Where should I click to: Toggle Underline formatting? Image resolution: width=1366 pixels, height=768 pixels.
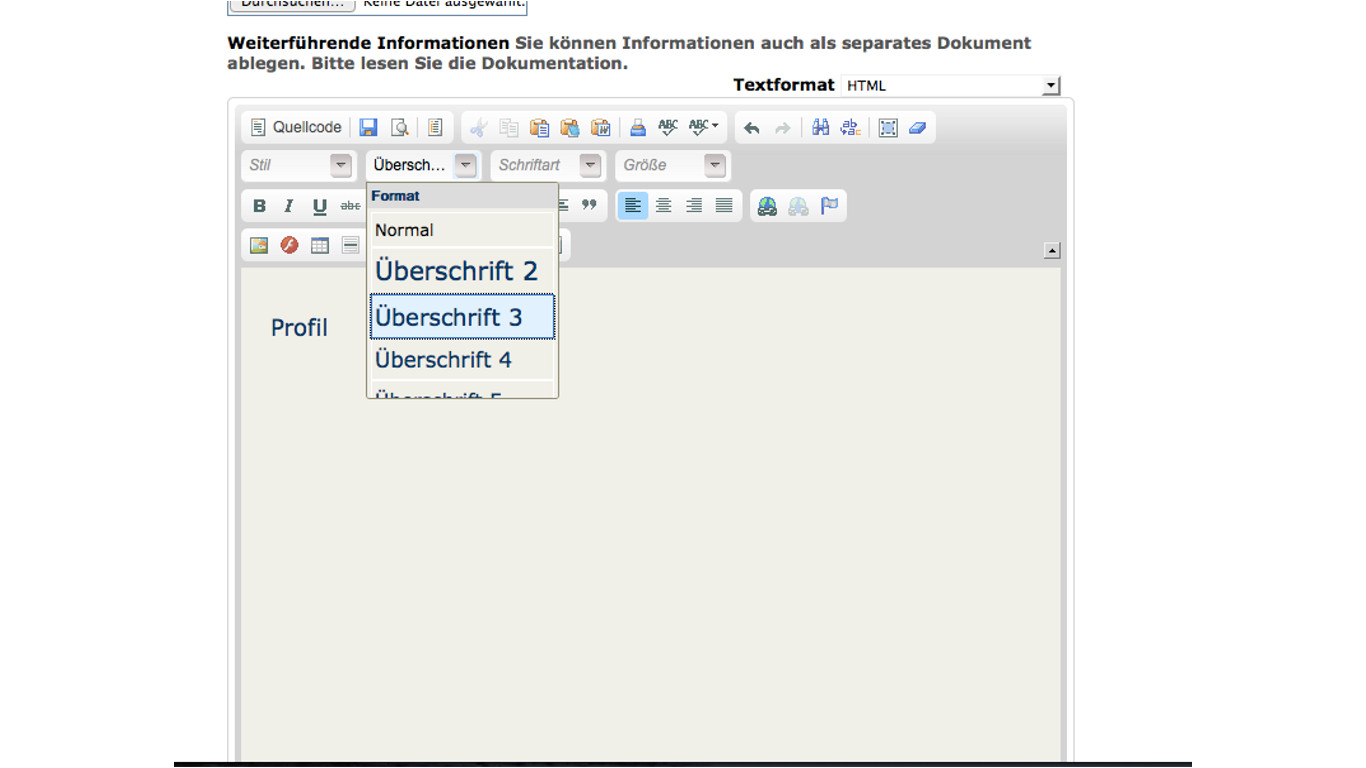click(x=320, y=206)
